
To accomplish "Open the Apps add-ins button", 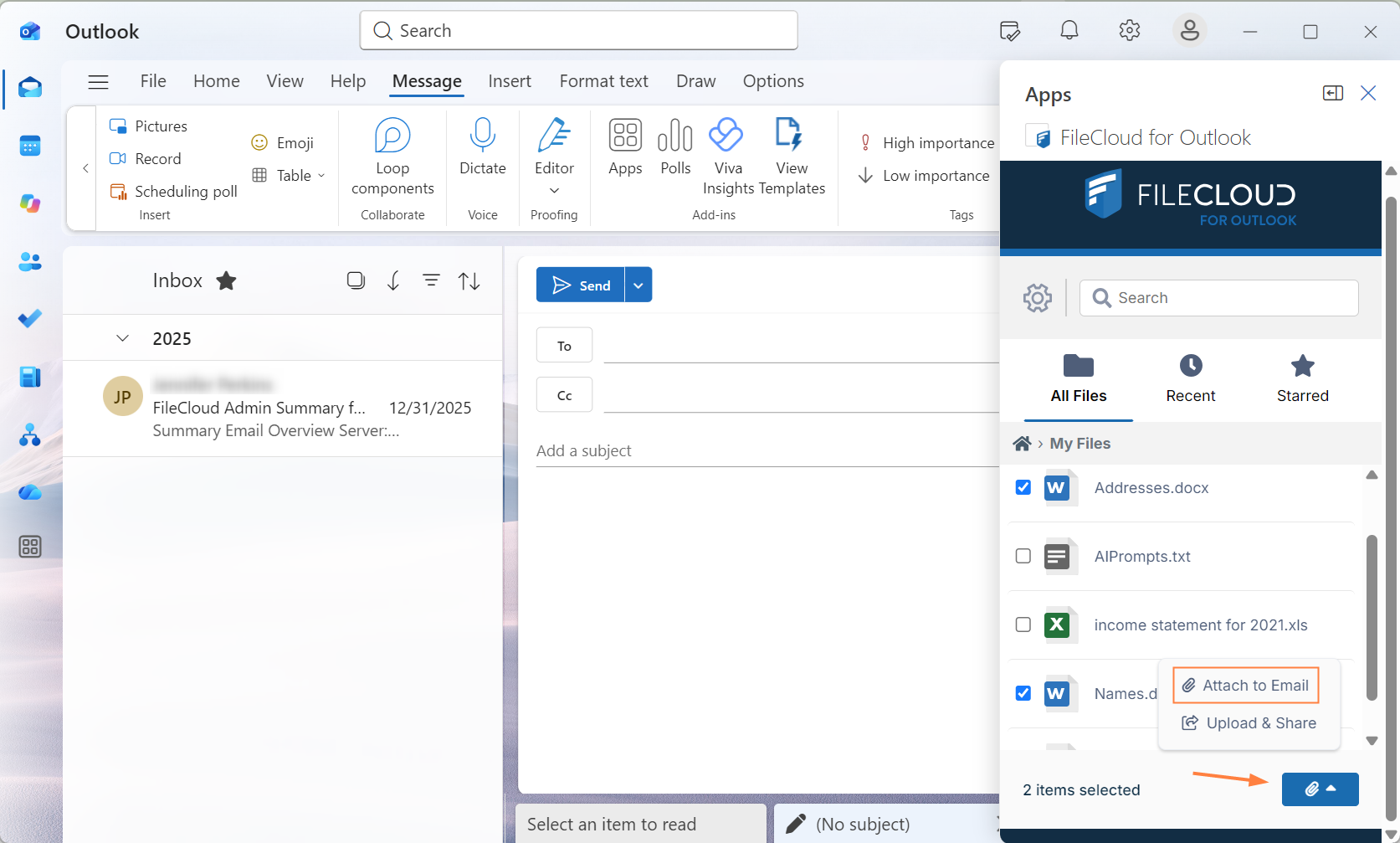I will tap(625, 147).
